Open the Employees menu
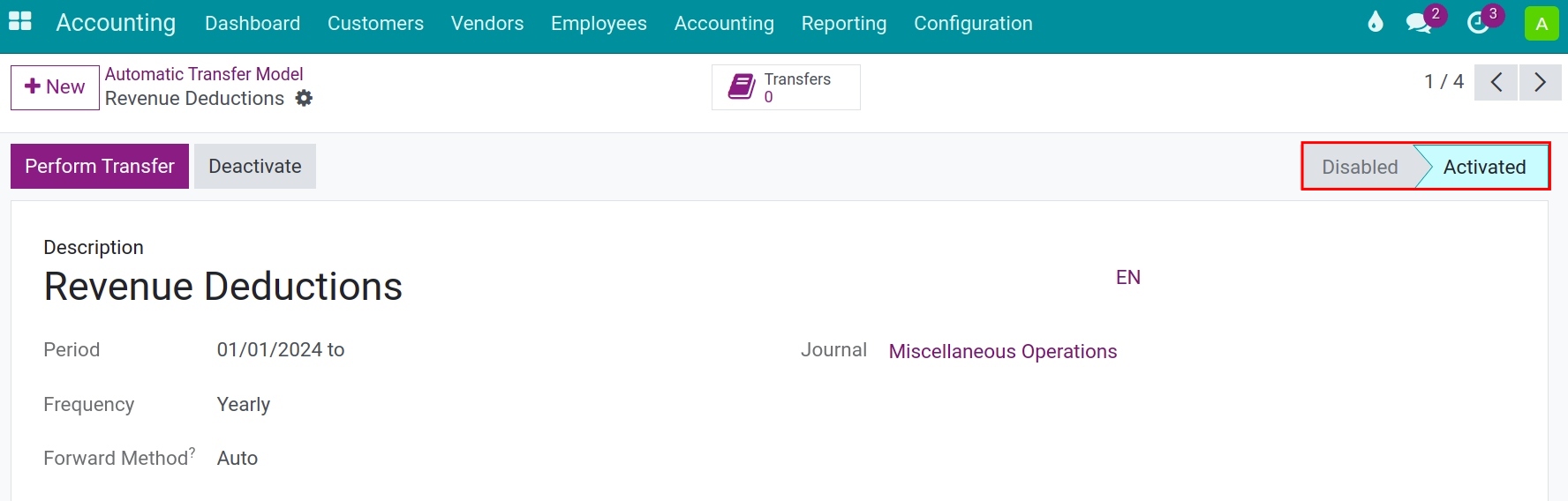Image resolution: width=1568 pixels, height=501 pixels. click(x=599, y=24)
